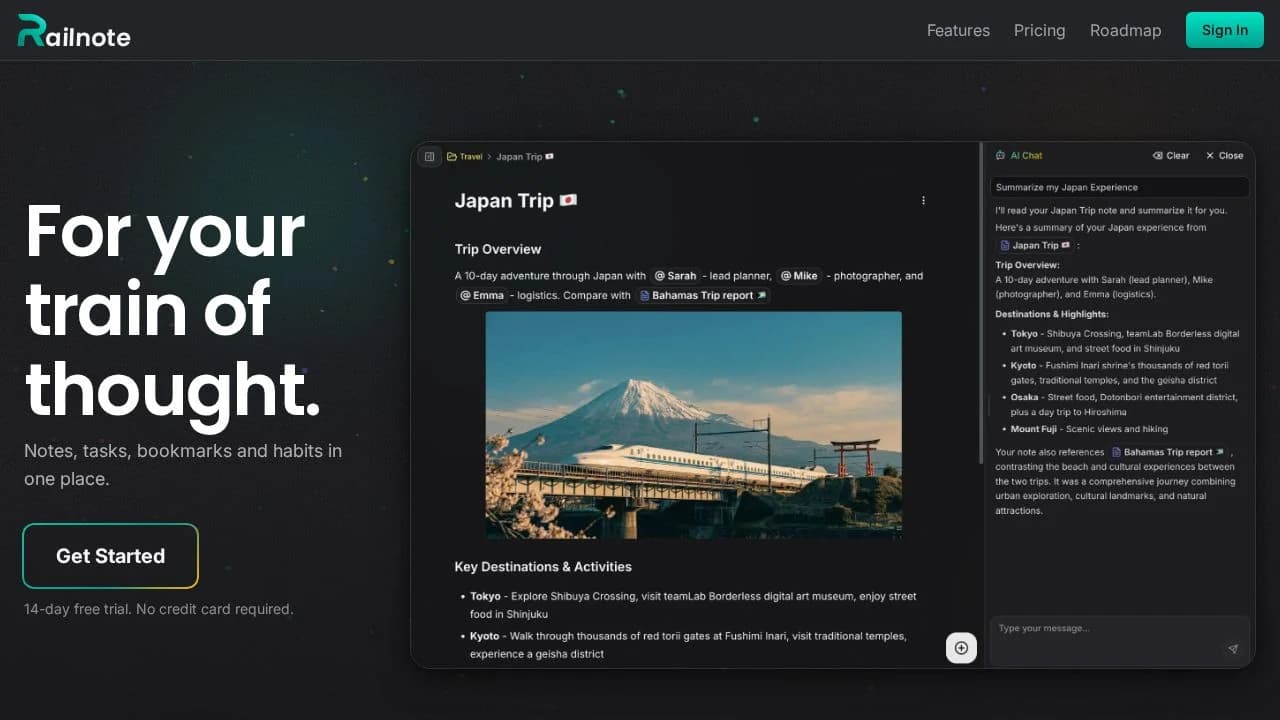The image size is (1280, 720).
Task: Click the Railnote logo
Action: click(x=72, y=30)
